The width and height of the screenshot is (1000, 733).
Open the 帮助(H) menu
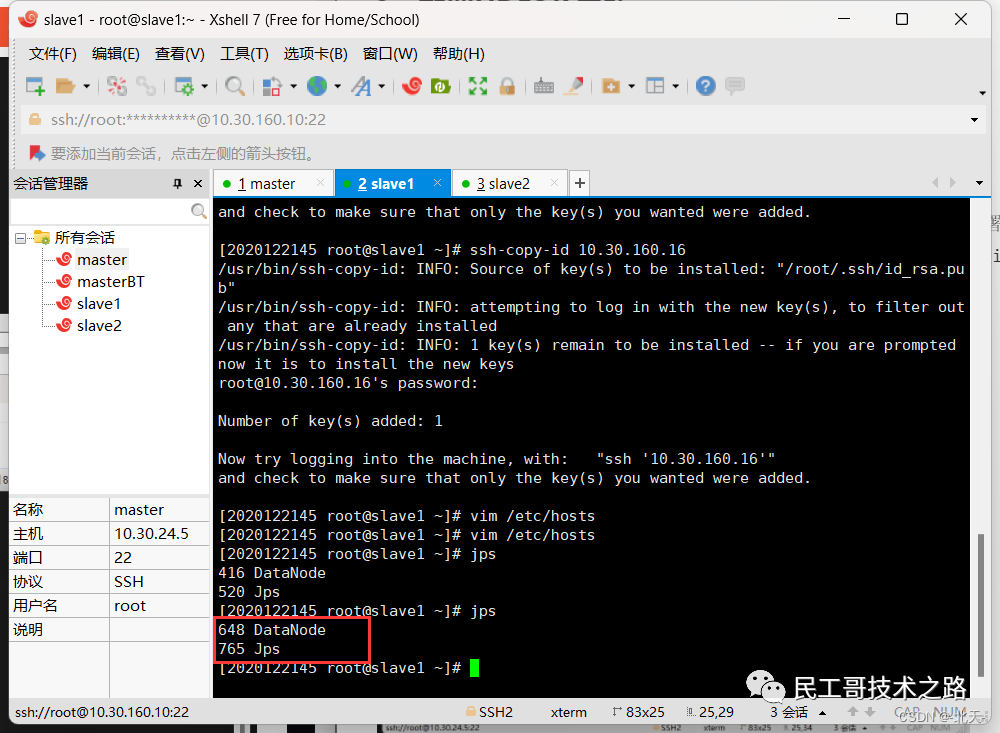tap(459, 54)
